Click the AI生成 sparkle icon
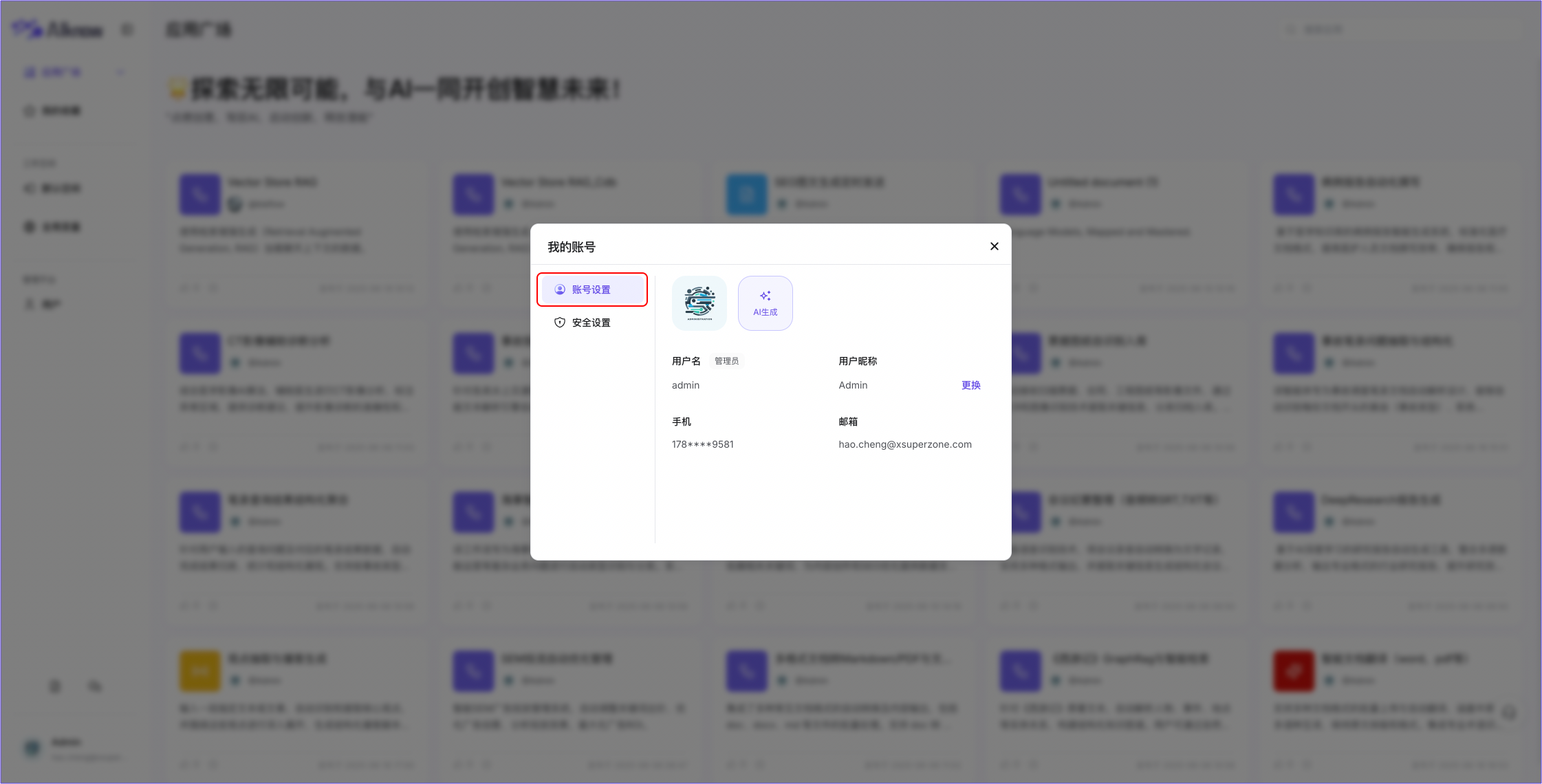 pyautogui.click(x=765, y=295)
